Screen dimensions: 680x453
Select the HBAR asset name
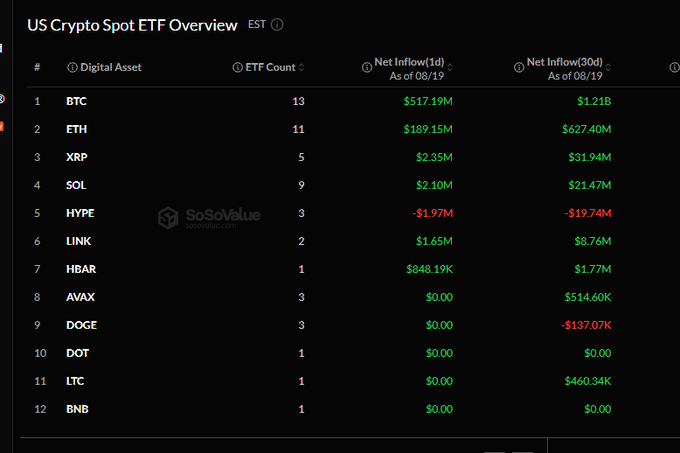click(81, 269)
